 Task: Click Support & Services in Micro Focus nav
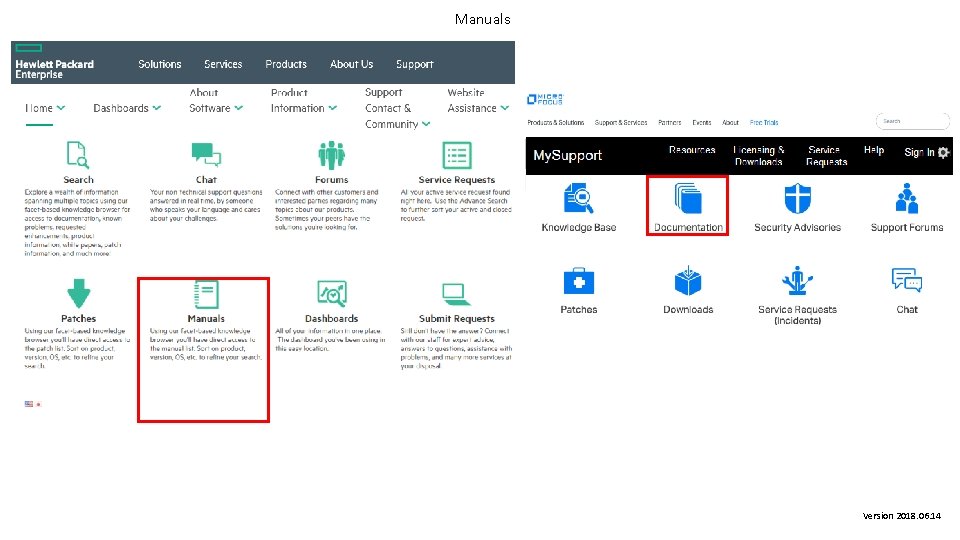pos(621,122)
